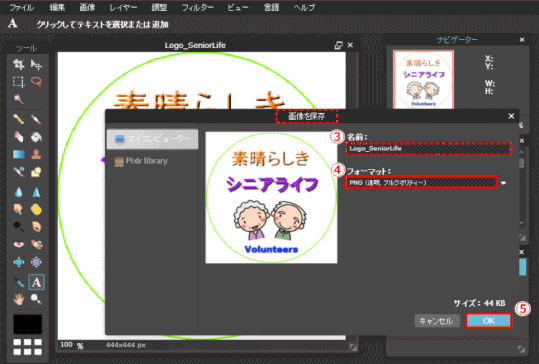Select the Pencil tool
This screenshot has width=539, height=364.
(19, 119)
